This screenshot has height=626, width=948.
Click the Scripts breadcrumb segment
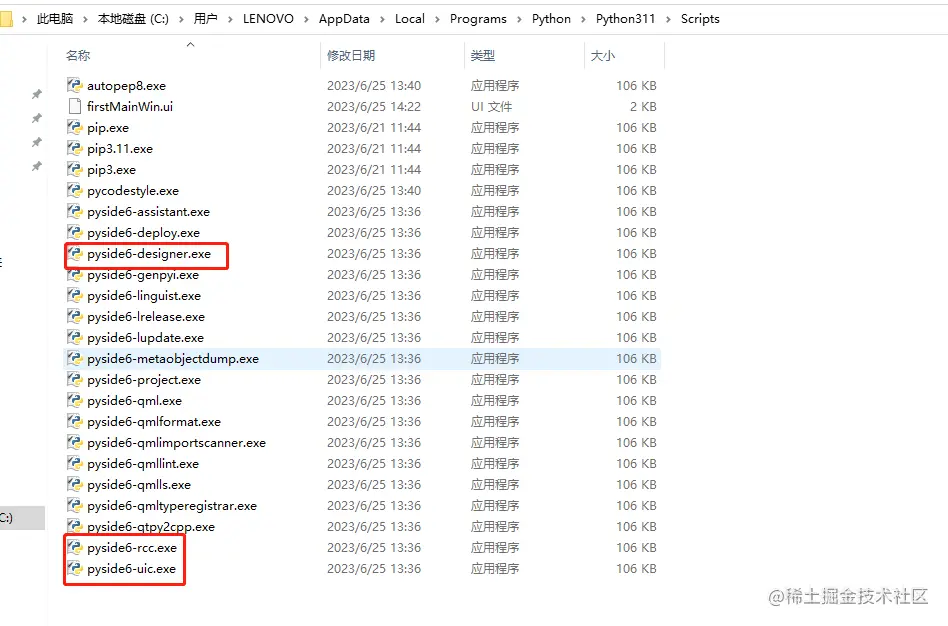pos(700,19)
